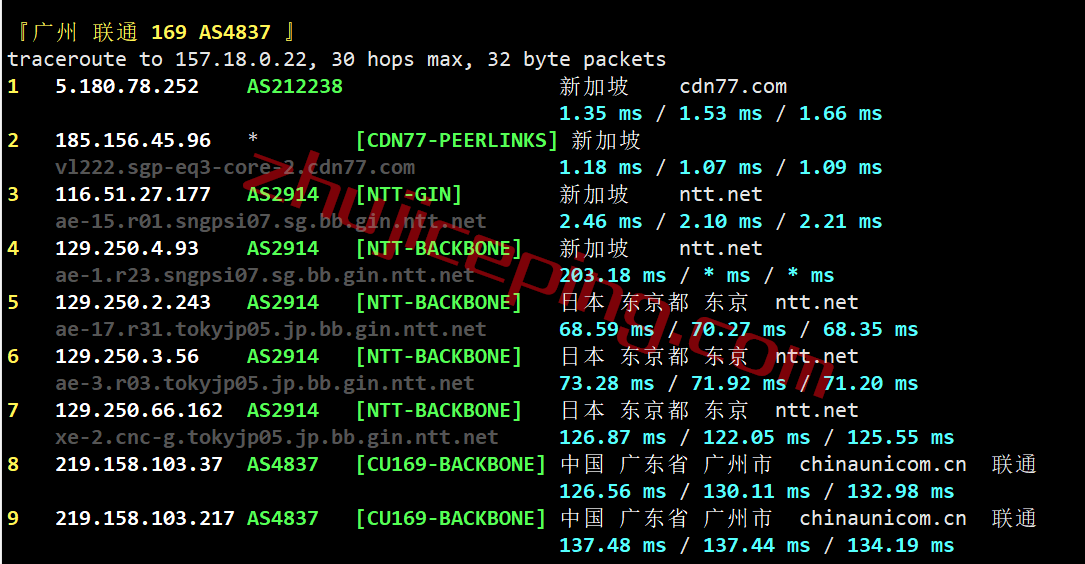Click hostname ae-17.r31.tokyjp05.jp.bb.gin.ntt.net

coord(271,329)
